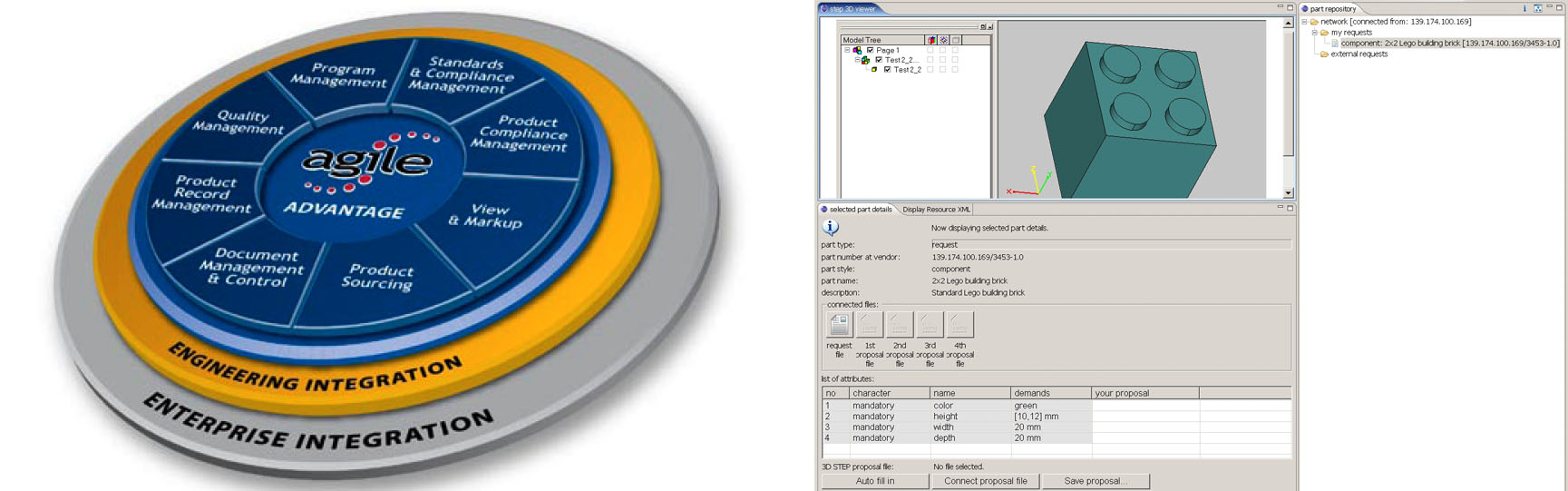1568x491 pixels.
Task: Open the request file icon
Action: (839, 324)
